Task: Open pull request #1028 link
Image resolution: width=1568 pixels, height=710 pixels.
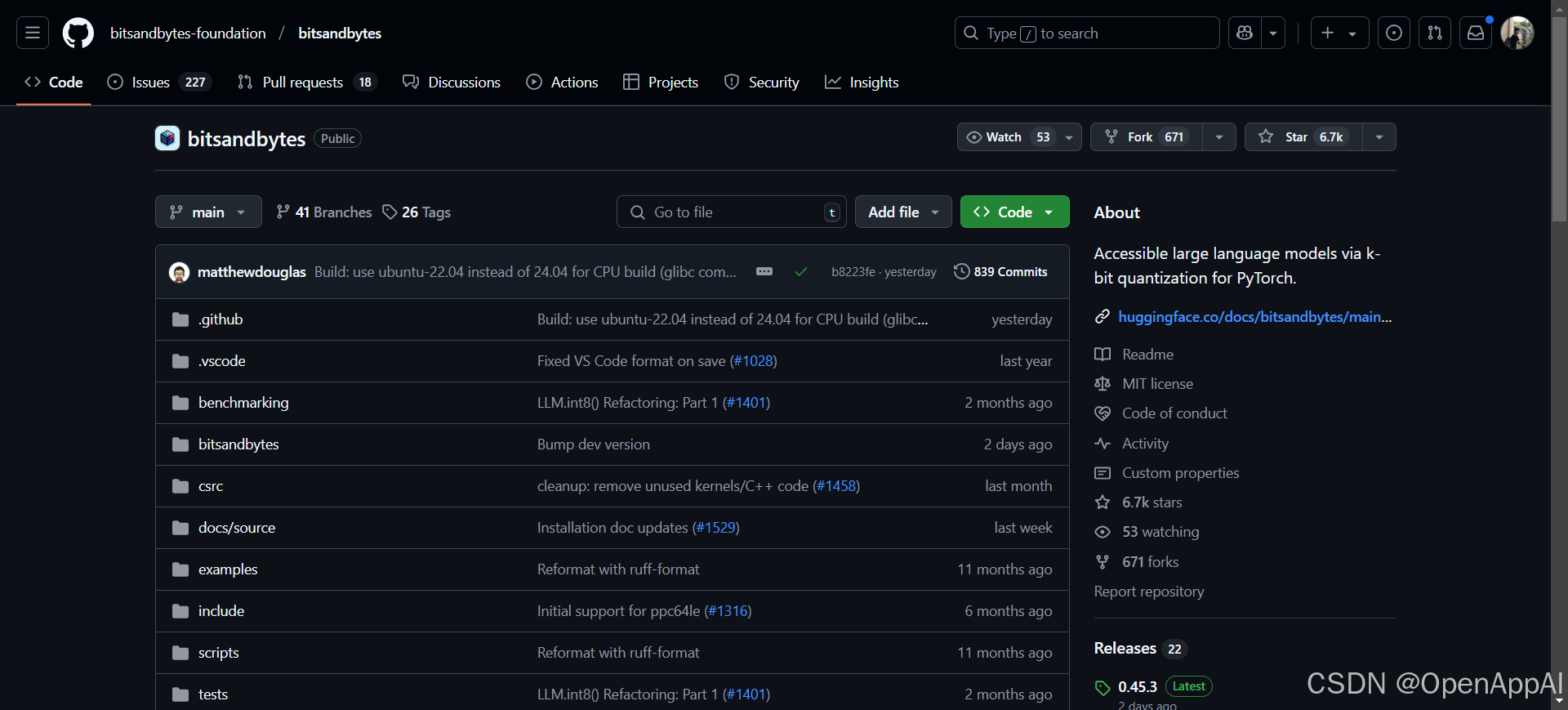Action: [753, 361]
